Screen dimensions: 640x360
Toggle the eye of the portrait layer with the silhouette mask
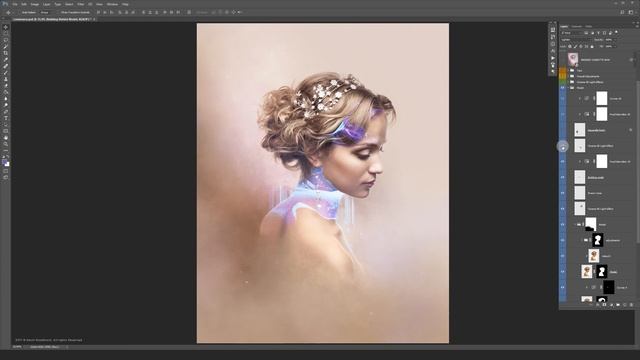[x=563, y=272]
